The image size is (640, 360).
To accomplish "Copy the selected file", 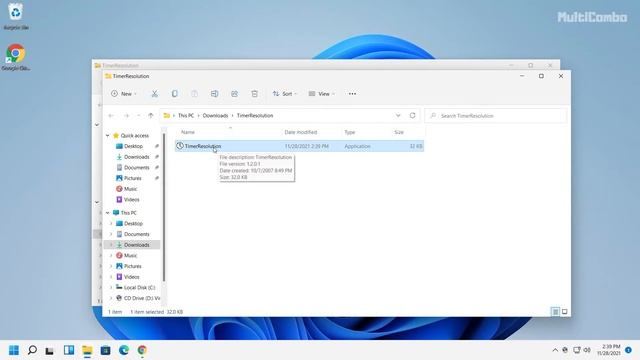I will click(174, 94).
